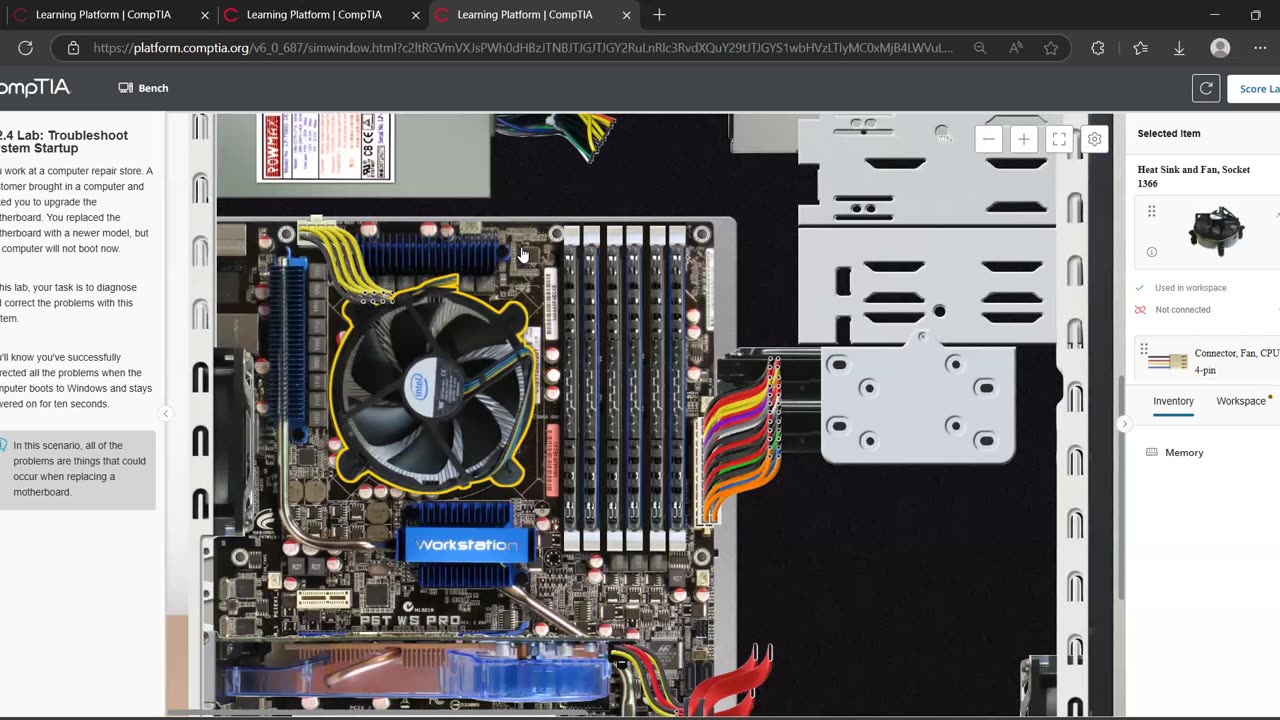Click the 'Not connected' status icon
Image resolution: width=1280 pixels, height=720 pixels.
tap(1140, 310)
